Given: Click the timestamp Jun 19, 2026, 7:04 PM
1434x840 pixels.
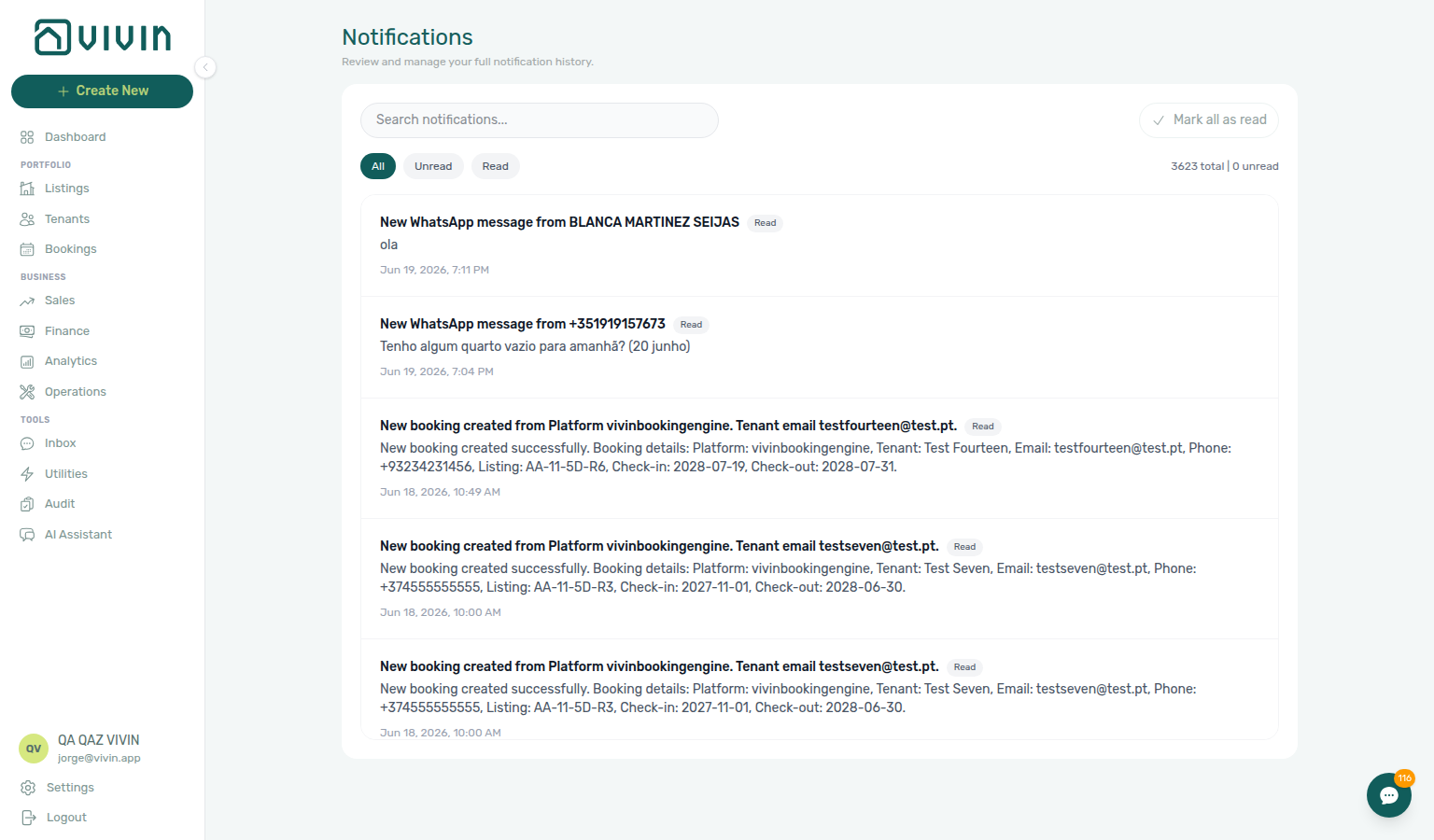Looking at the screenshot, I should coord(437,371).
